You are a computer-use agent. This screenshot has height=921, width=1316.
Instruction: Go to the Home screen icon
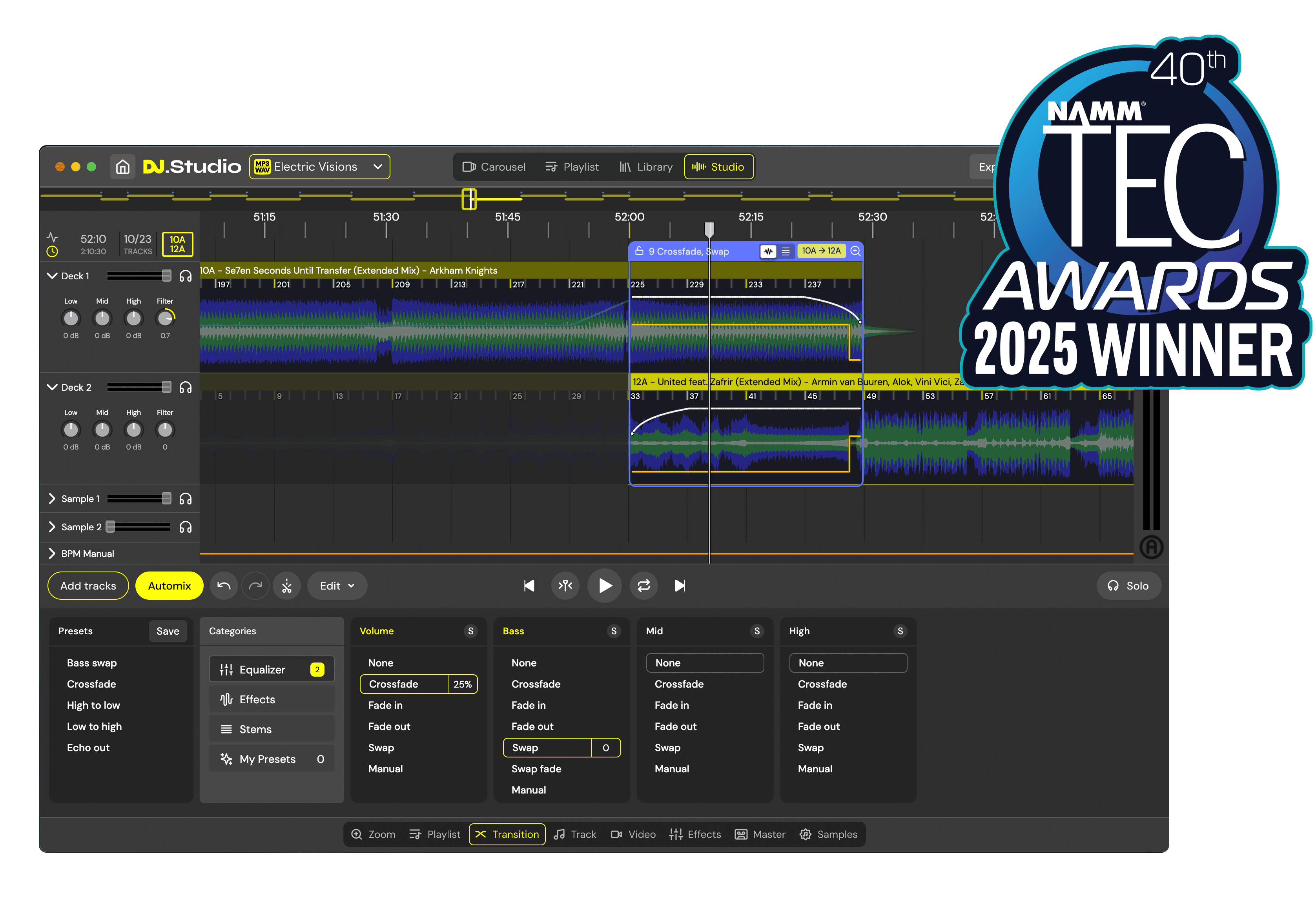pyautogui.click(x=123, y=167)
